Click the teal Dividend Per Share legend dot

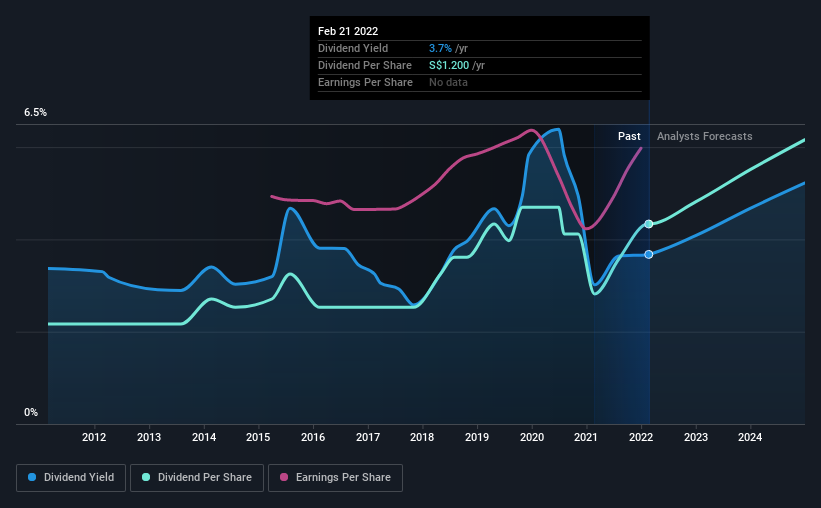click(146, 478)
